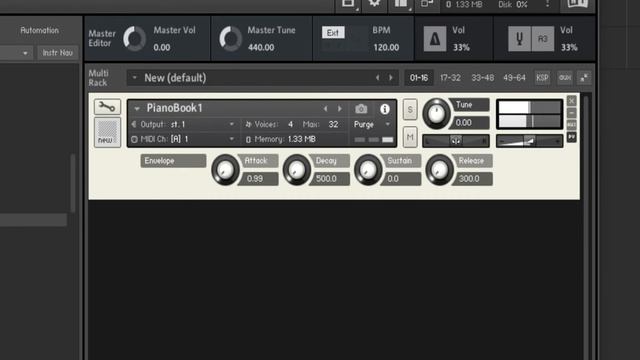The image size is (640, 360).
Task: Open the Automation tab
Action: pyautogui.click(x=40, y=30)
